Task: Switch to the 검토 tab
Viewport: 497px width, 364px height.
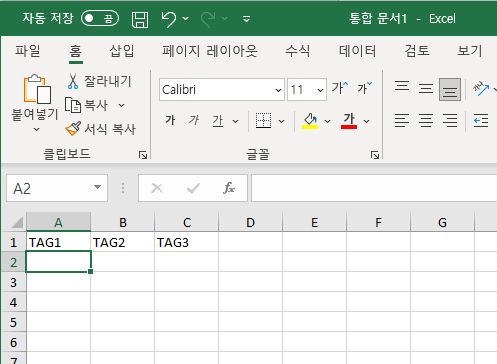Action: pyautogui.click(x=417, y=51)
